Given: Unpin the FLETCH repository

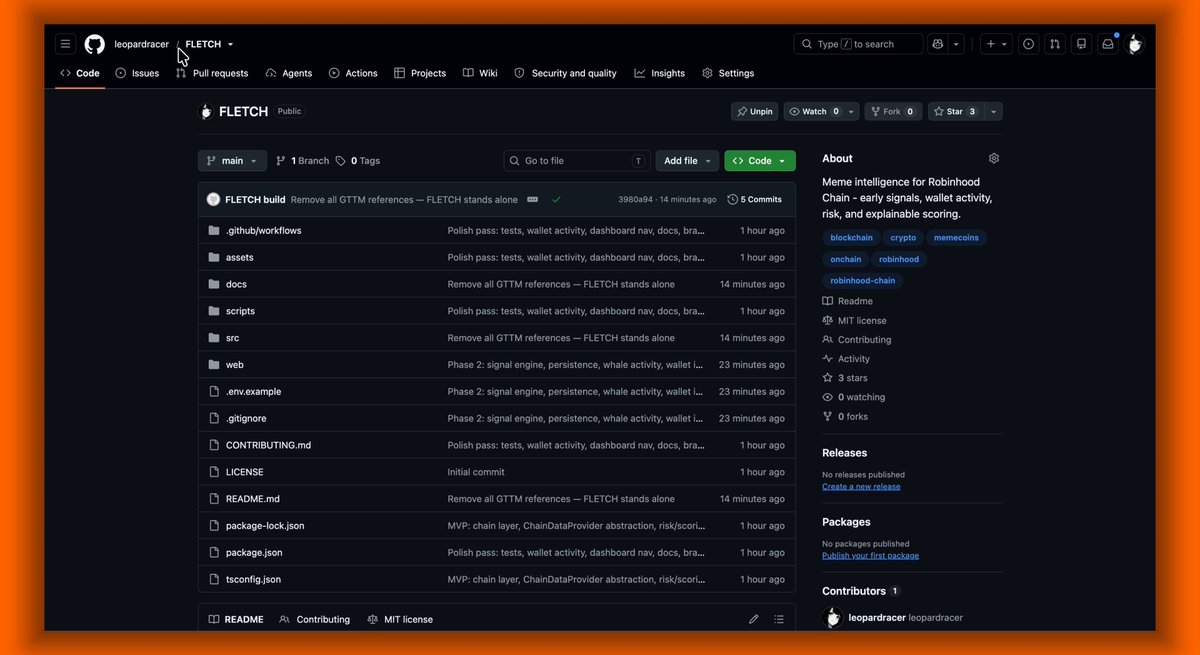Looking at the screenshot, I should point(755,111).
